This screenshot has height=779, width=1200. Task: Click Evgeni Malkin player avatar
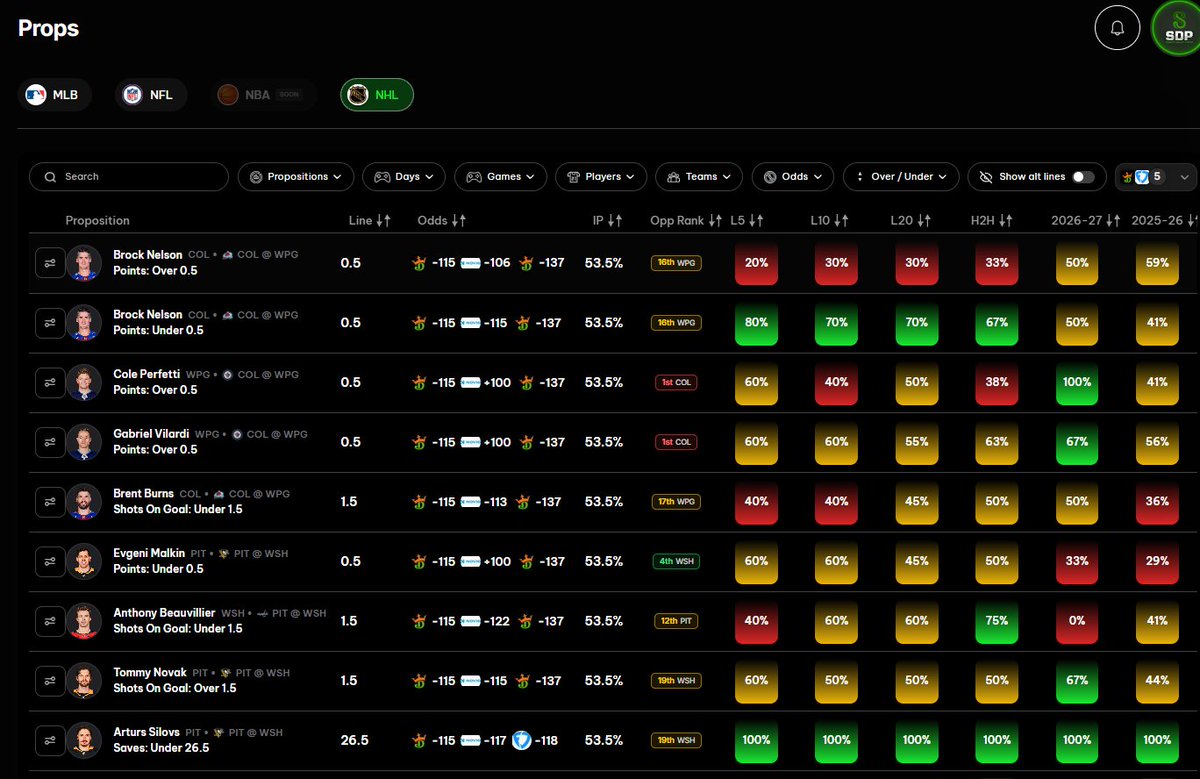(x=84, y=561)
